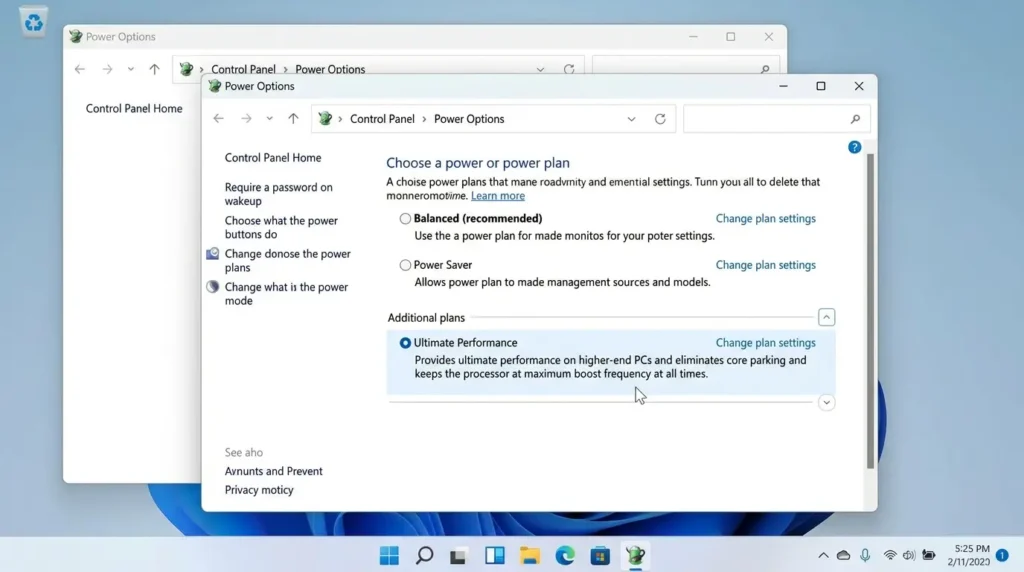This screenshot has height=572, width=1024.
Task: Open Change plan settings for Power Saver
Action: 765,265
